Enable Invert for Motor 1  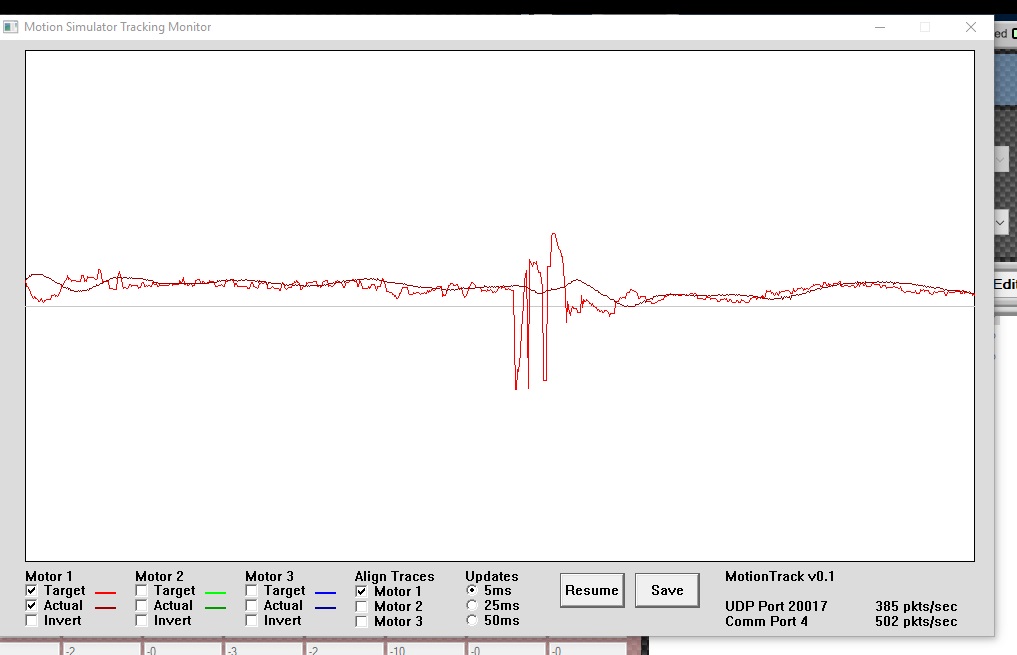(32, 621)
